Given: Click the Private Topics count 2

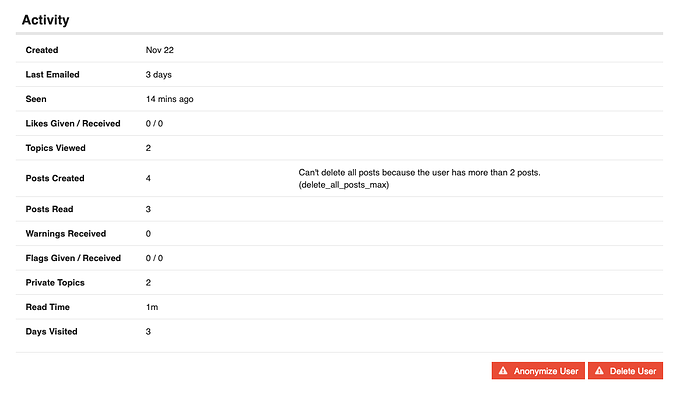Looking at the screenshot, I should [148, 283].
